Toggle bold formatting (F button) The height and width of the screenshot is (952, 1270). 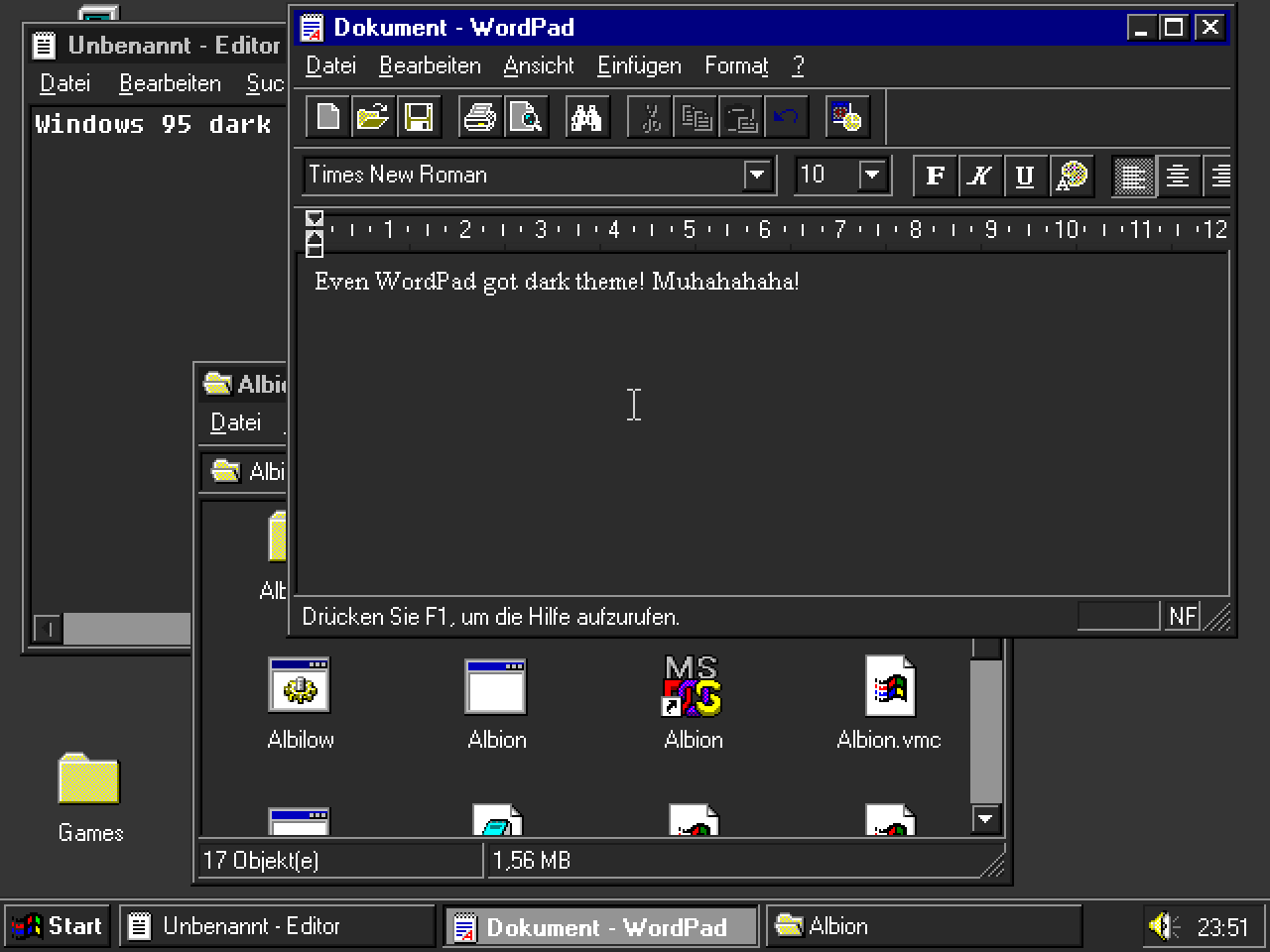[x=935, y=176]
